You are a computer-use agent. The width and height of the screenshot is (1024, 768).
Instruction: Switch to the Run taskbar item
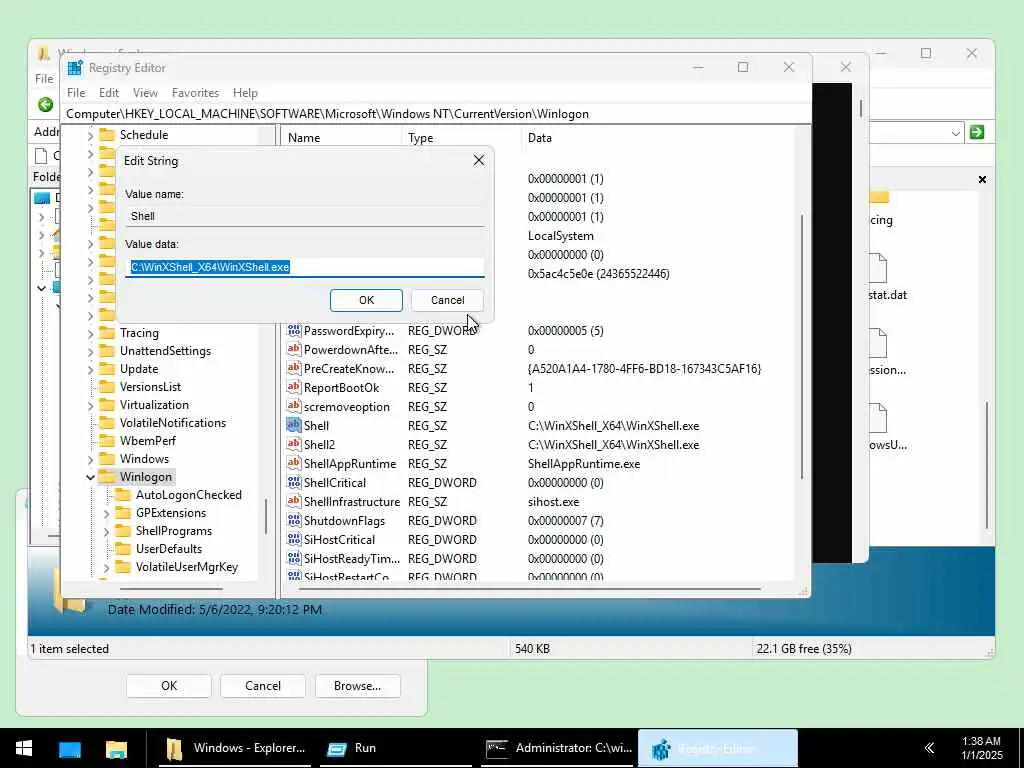click(x=395, y=748)
